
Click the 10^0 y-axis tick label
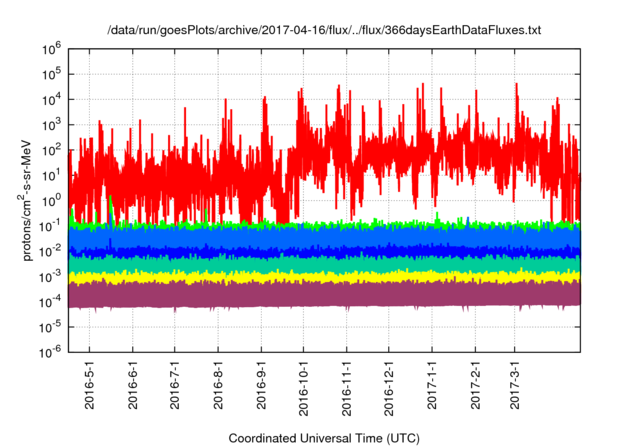click(x=52, y=200)
